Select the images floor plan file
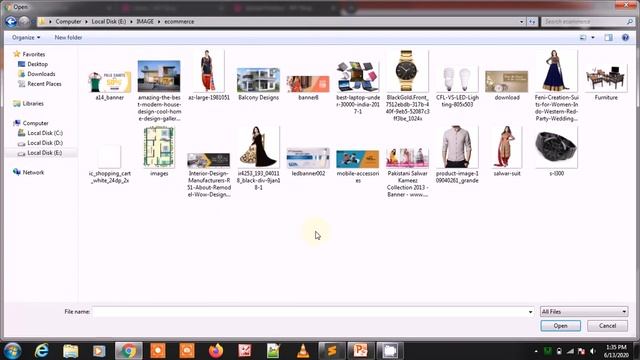 pos(159,151)
